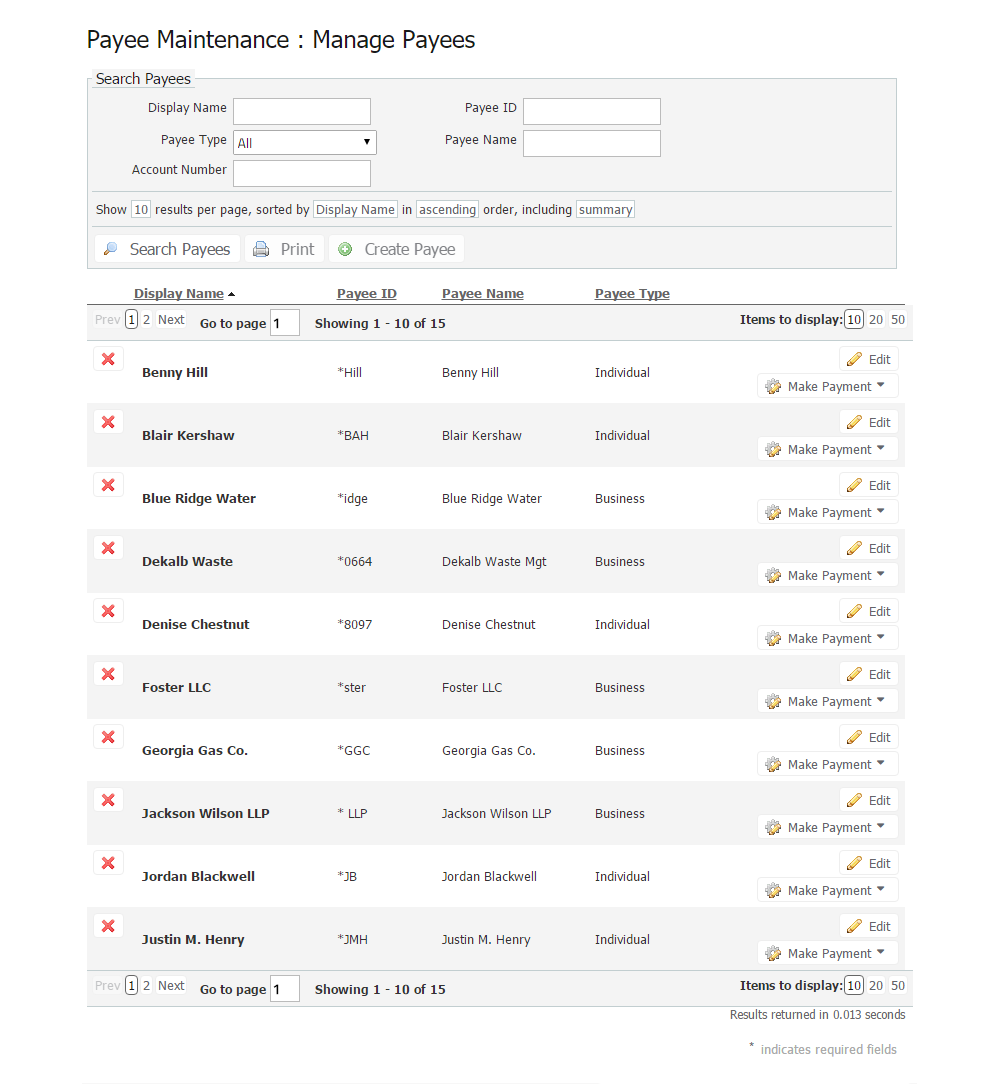This screenshot has height=1091, width=1000.
Task: Open the Payee Type dropdown
Action: [x=304, y=142]
